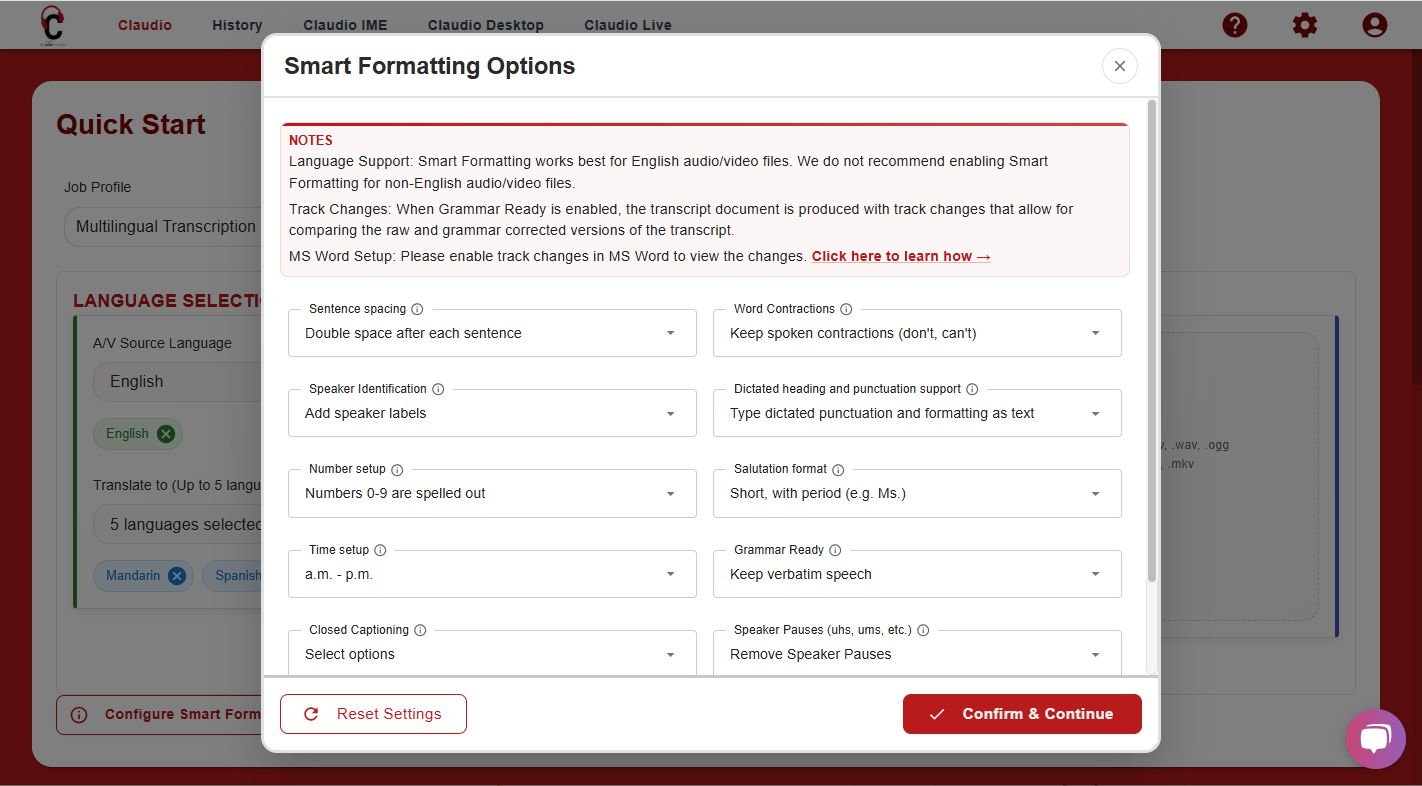Open the chat support bubble
The height and width of the screenshot is (786, 1422).
(x=1375, y=739)
